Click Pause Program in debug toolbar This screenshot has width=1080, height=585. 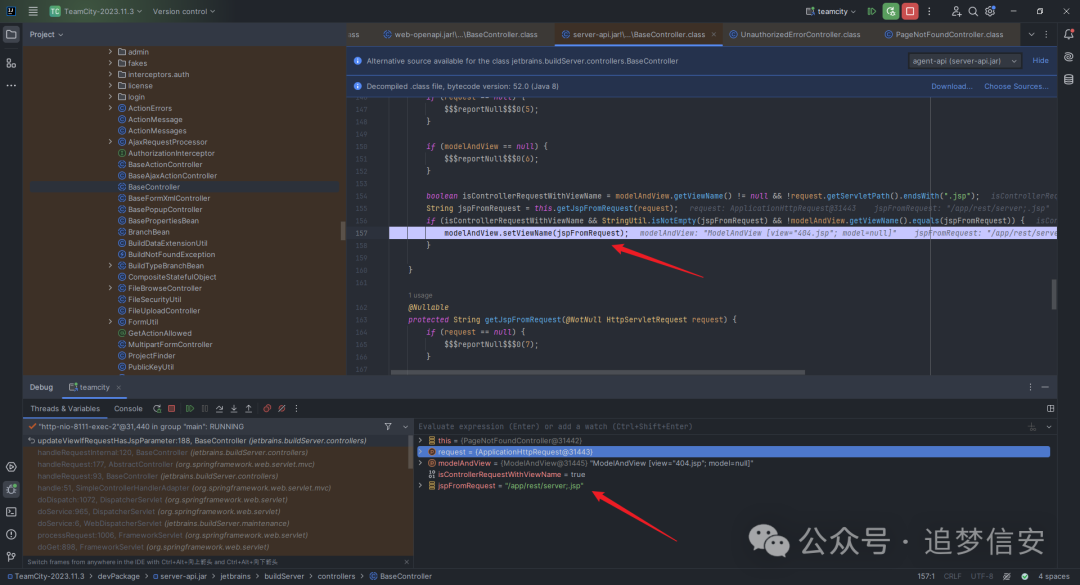click(x=205, y=409)
